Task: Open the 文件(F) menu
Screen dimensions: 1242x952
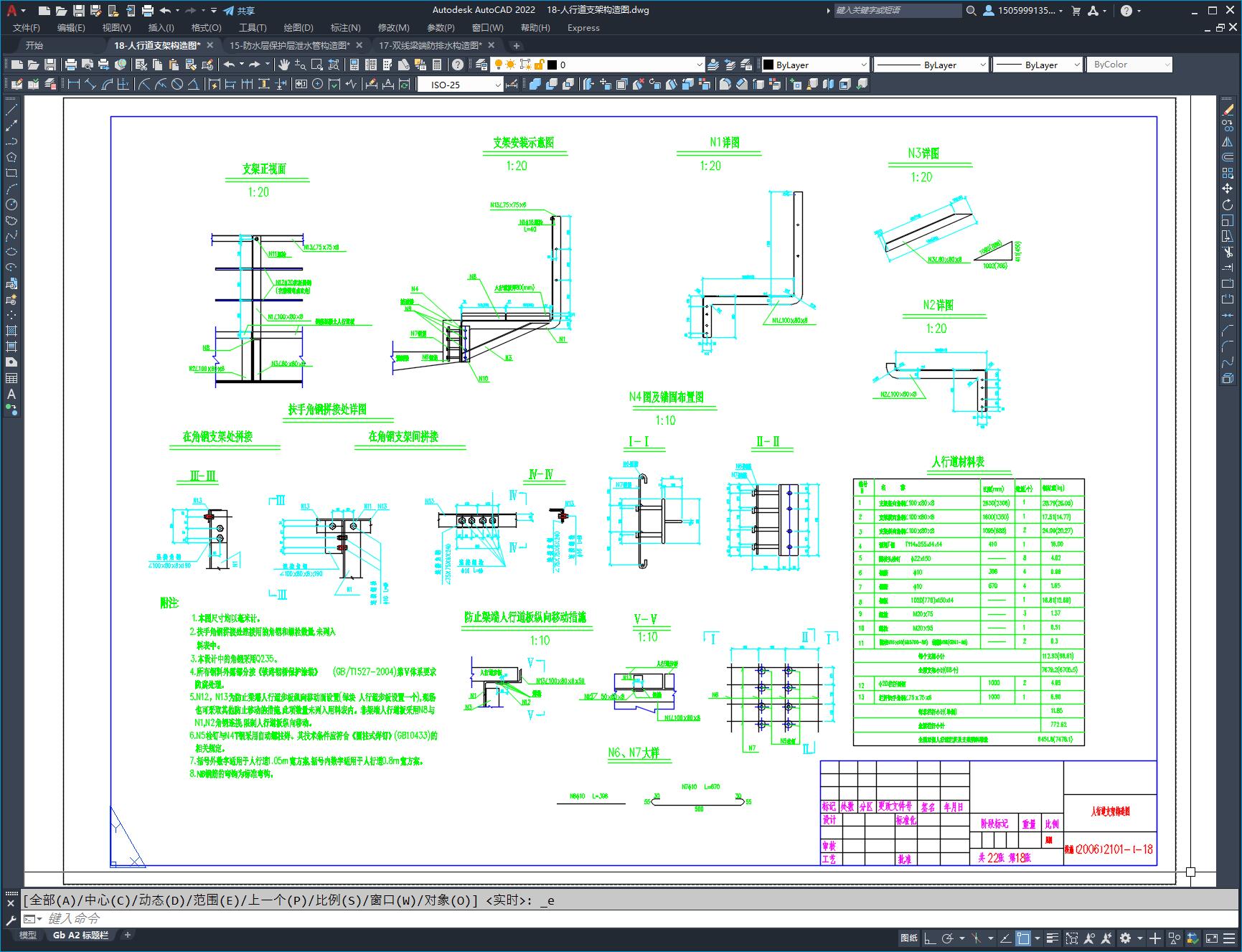Action: [x=27, y=27]
